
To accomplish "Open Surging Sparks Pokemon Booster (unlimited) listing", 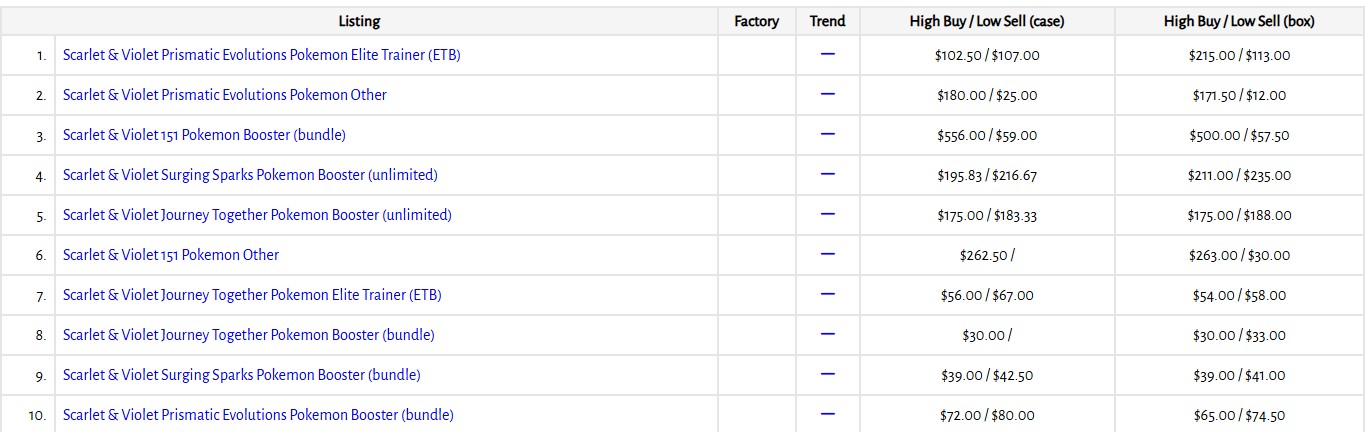I will 250,175.
